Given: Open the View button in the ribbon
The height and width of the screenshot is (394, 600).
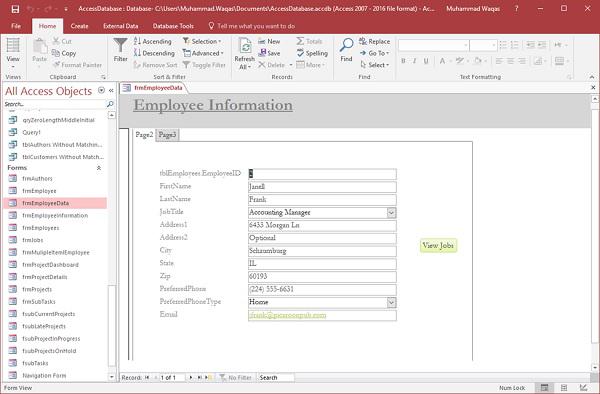Looking at the screenshot, I should tap(13, 53).
